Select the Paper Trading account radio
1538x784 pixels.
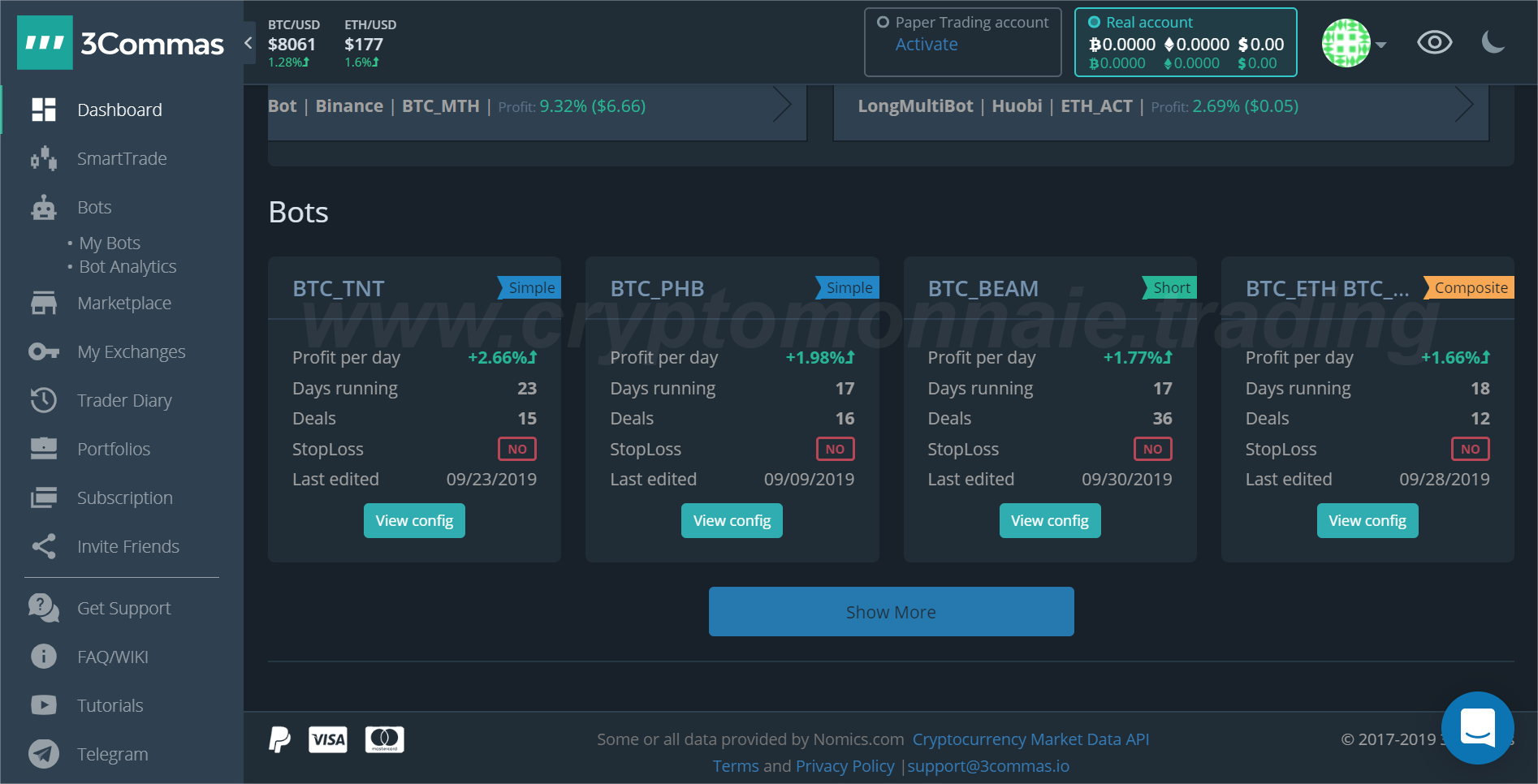(883, 23)
